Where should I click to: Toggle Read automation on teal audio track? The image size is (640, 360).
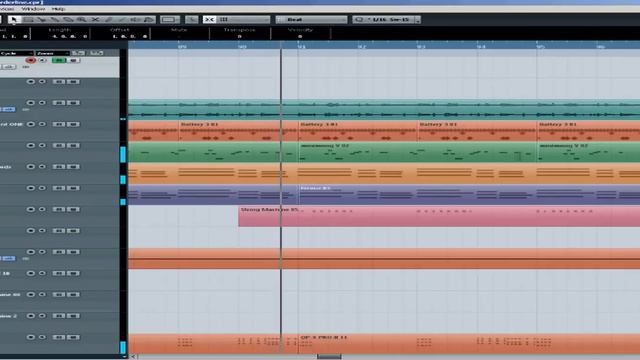[x=59, y=103]
